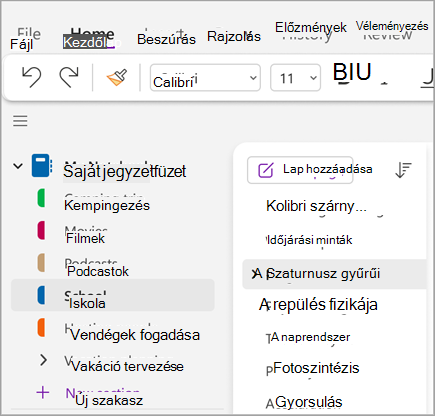Expand the Vakáció tervezése section group

pos(43,360)
